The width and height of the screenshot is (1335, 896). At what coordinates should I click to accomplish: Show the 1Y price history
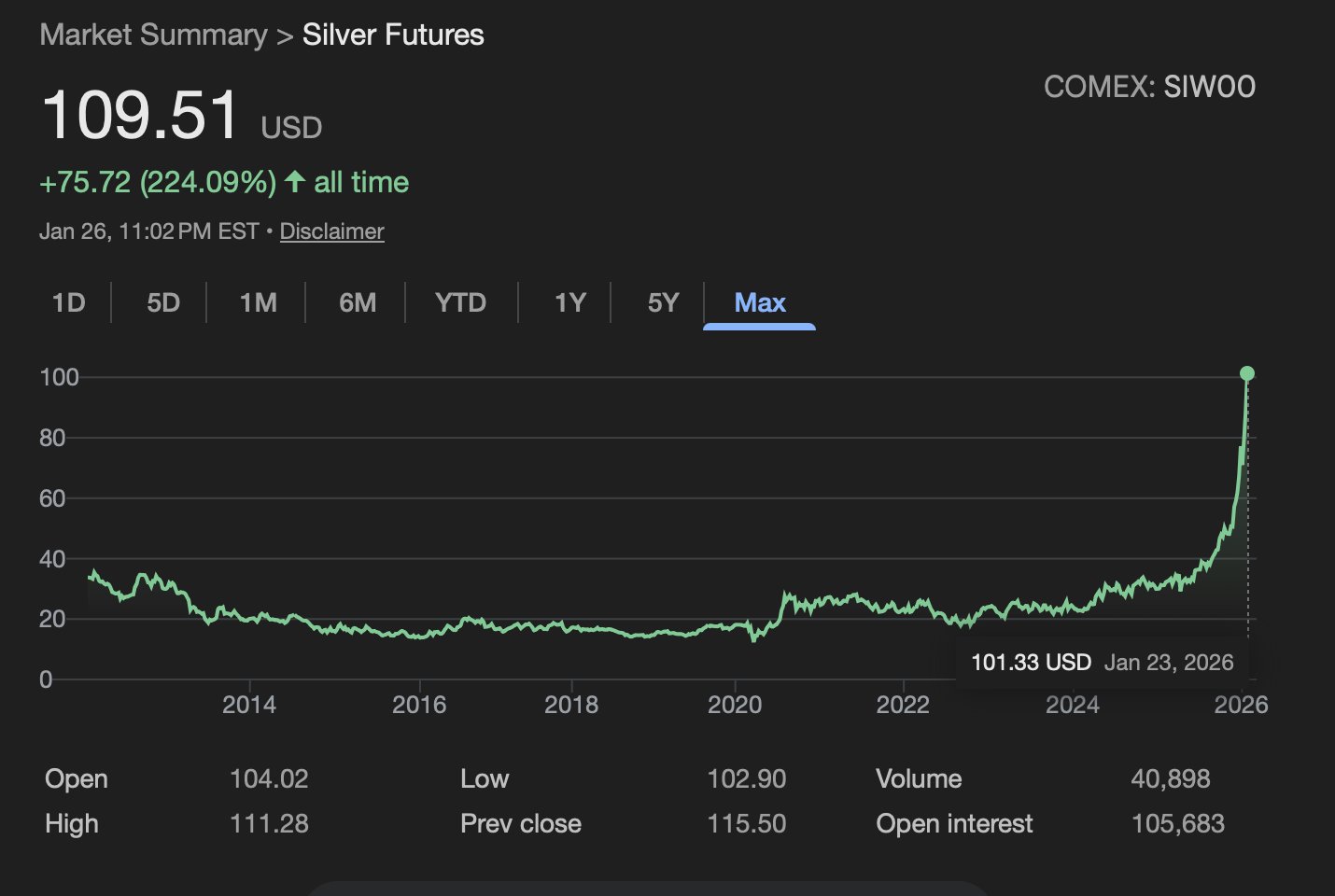569,303
